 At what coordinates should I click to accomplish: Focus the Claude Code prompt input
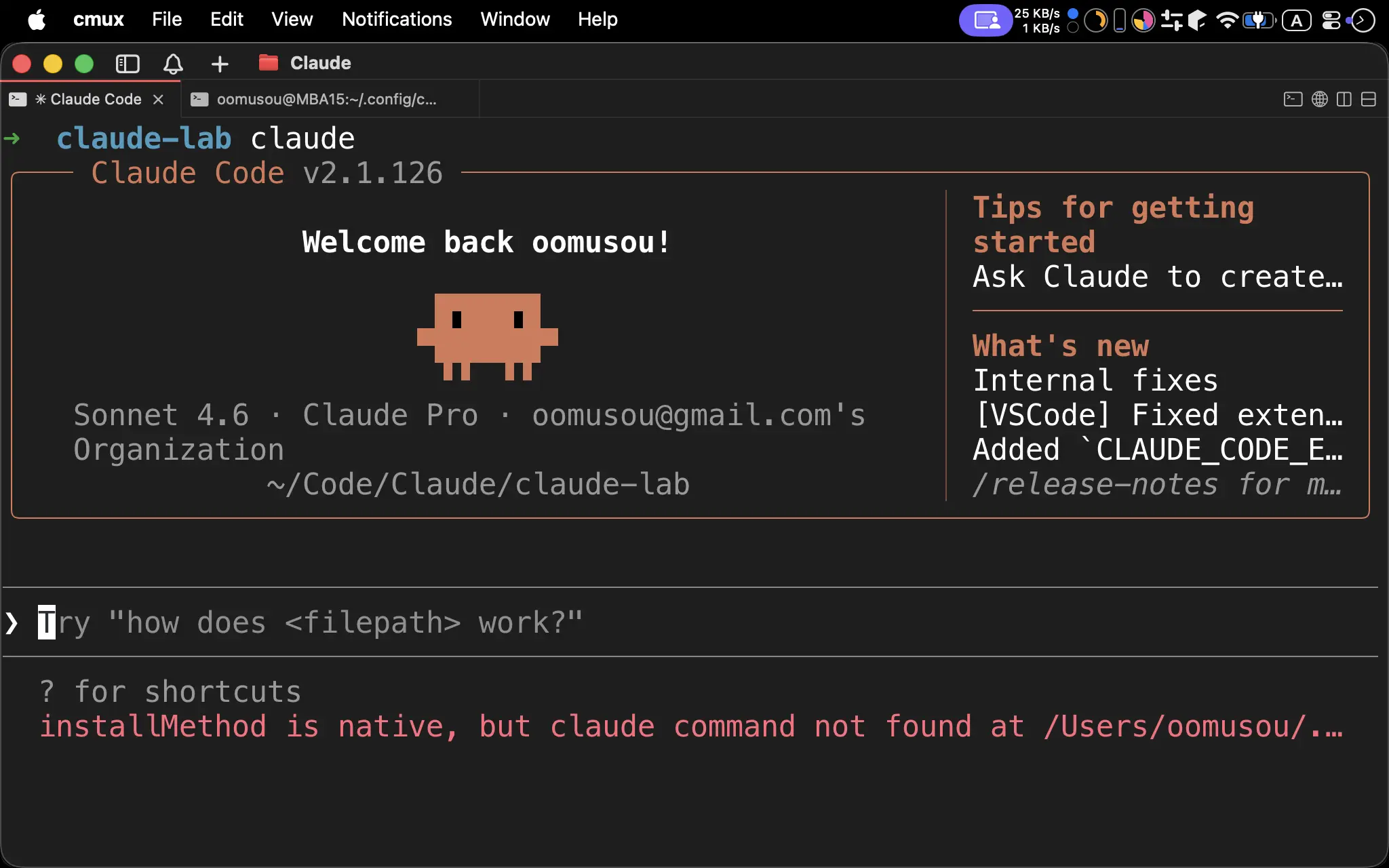[690, 623]
